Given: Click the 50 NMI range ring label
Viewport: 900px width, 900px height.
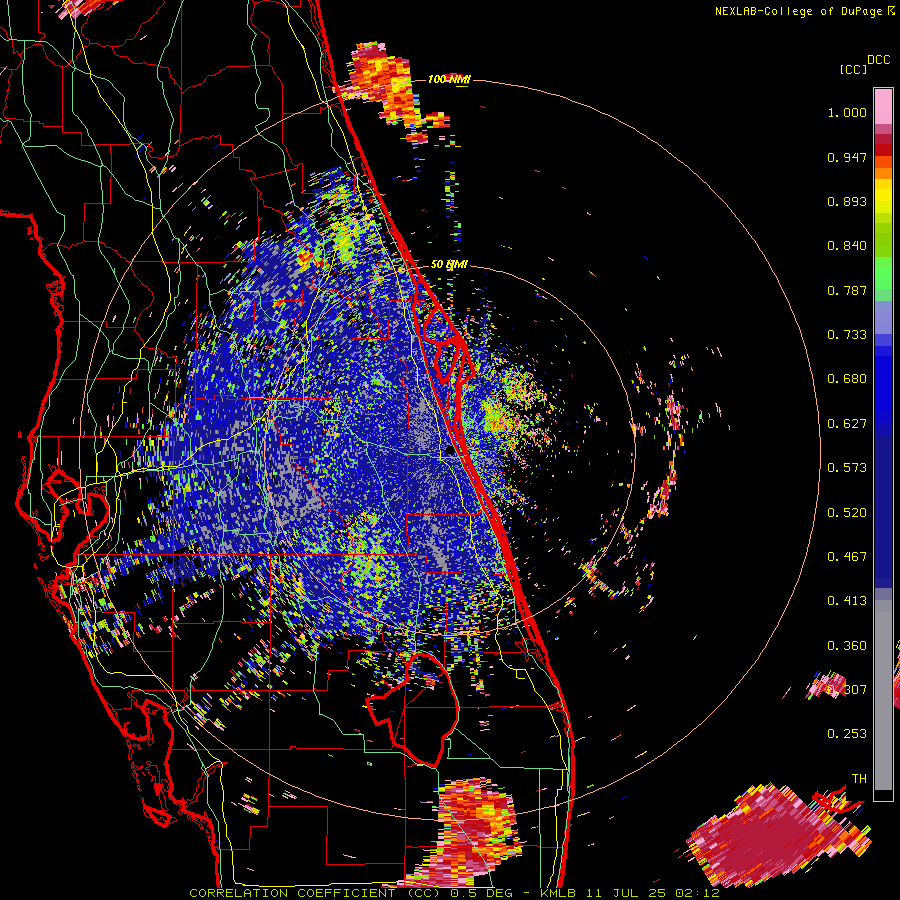Looking at the screenshot, I should pos(449,264).
